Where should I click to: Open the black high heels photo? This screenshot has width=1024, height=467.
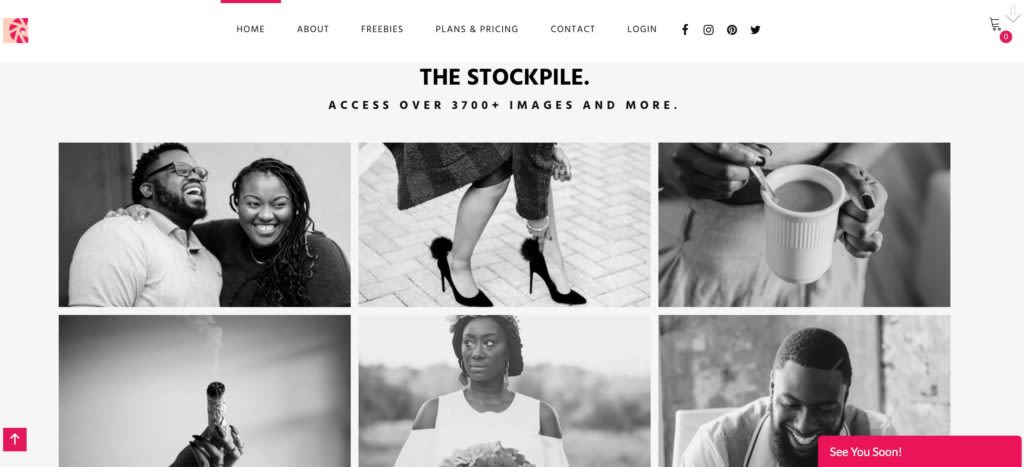click(x=504, y=225)
